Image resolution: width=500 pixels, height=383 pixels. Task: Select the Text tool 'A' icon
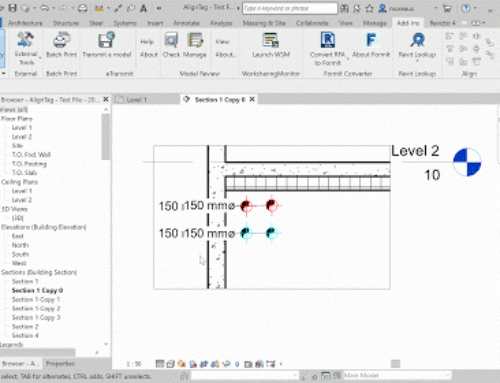(143, 8)
